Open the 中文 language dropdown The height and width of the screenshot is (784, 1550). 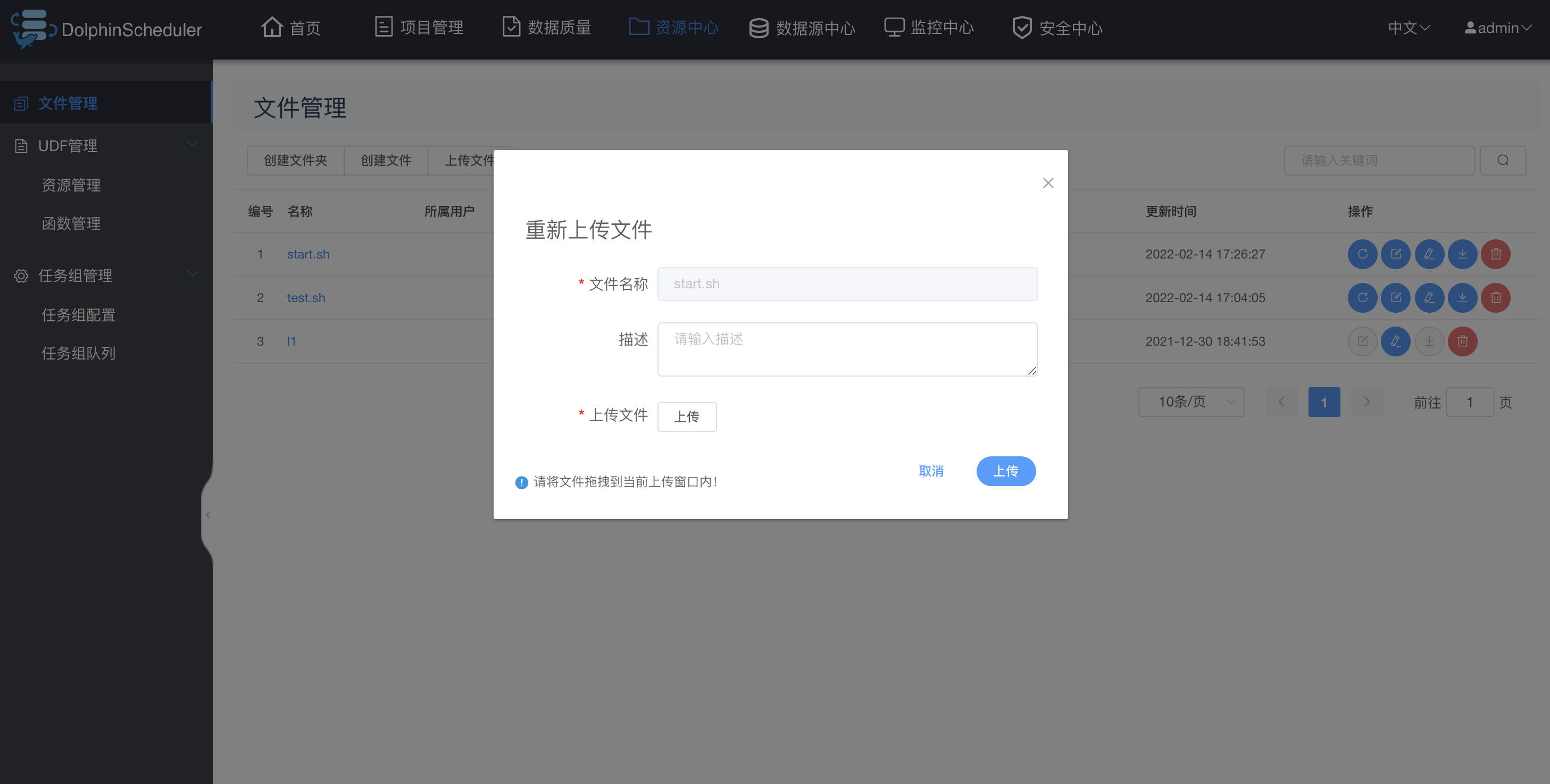click(1409, 28)
